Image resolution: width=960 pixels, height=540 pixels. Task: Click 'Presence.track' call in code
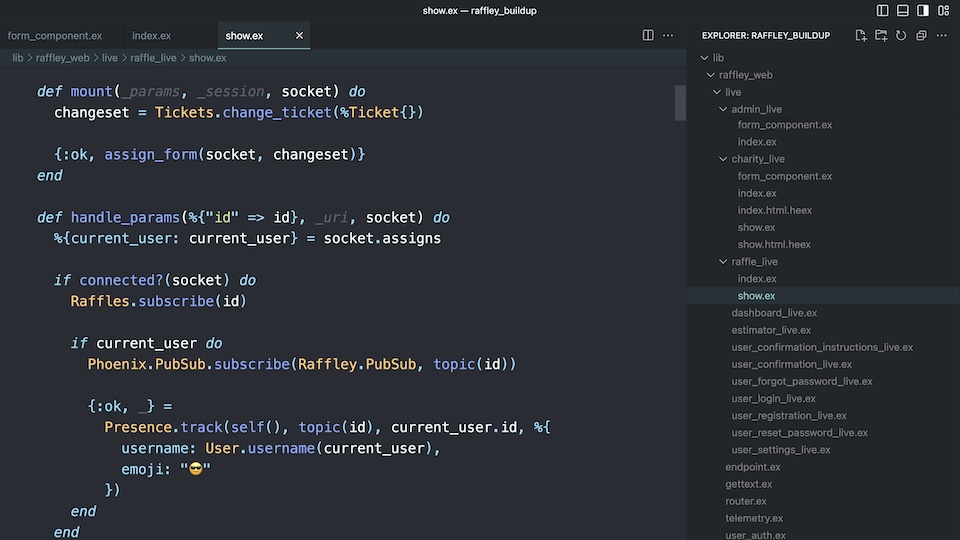(163, 427)
